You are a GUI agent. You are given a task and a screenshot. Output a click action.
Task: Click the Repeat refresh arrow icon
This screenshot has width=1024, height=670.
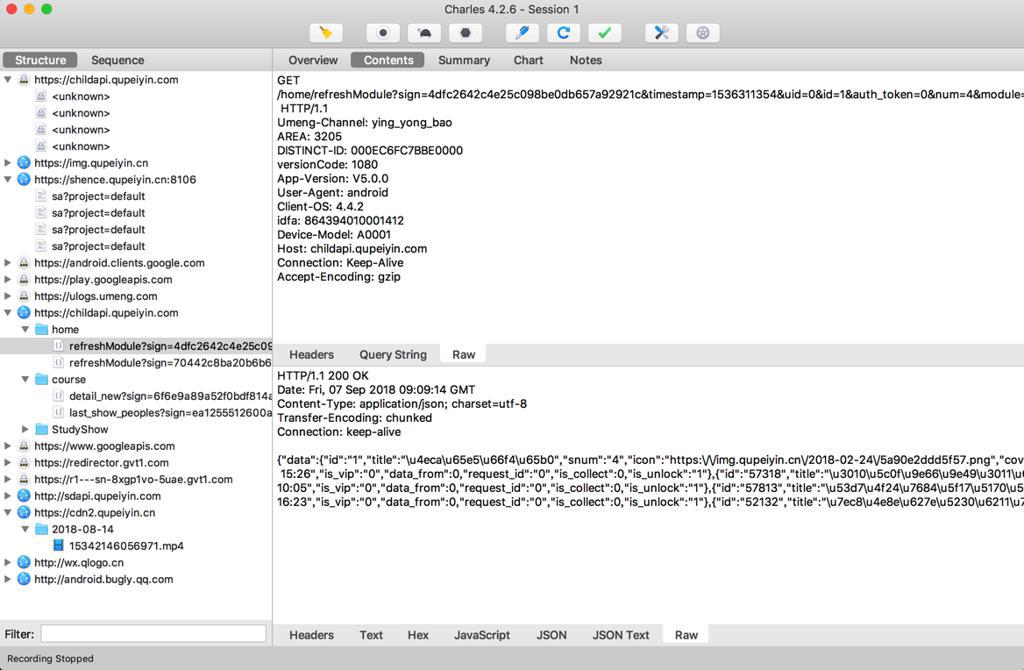[x=564, y=33]
